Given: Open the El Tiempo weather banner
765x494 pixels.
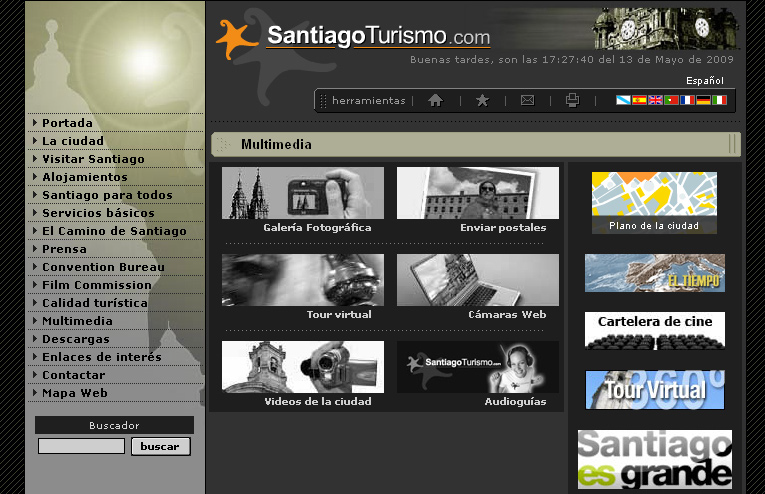Looking at the screenshot, I should (x=655, y=273).
